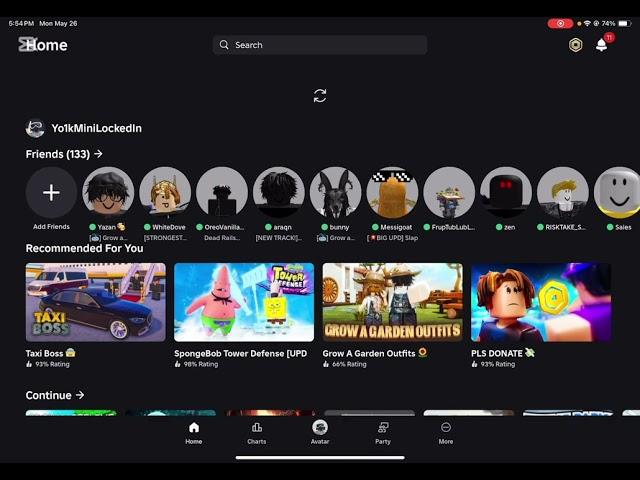Click the Home page title

click(x=47, y=45)
